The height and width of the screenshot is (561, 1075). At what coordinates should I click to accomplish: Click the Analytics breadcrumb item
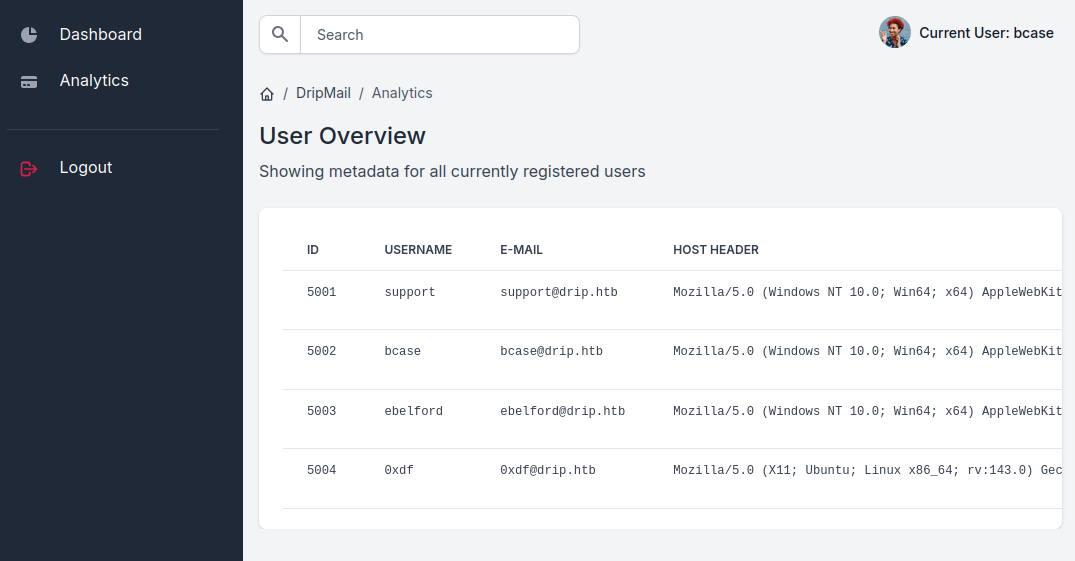[402, 93]
